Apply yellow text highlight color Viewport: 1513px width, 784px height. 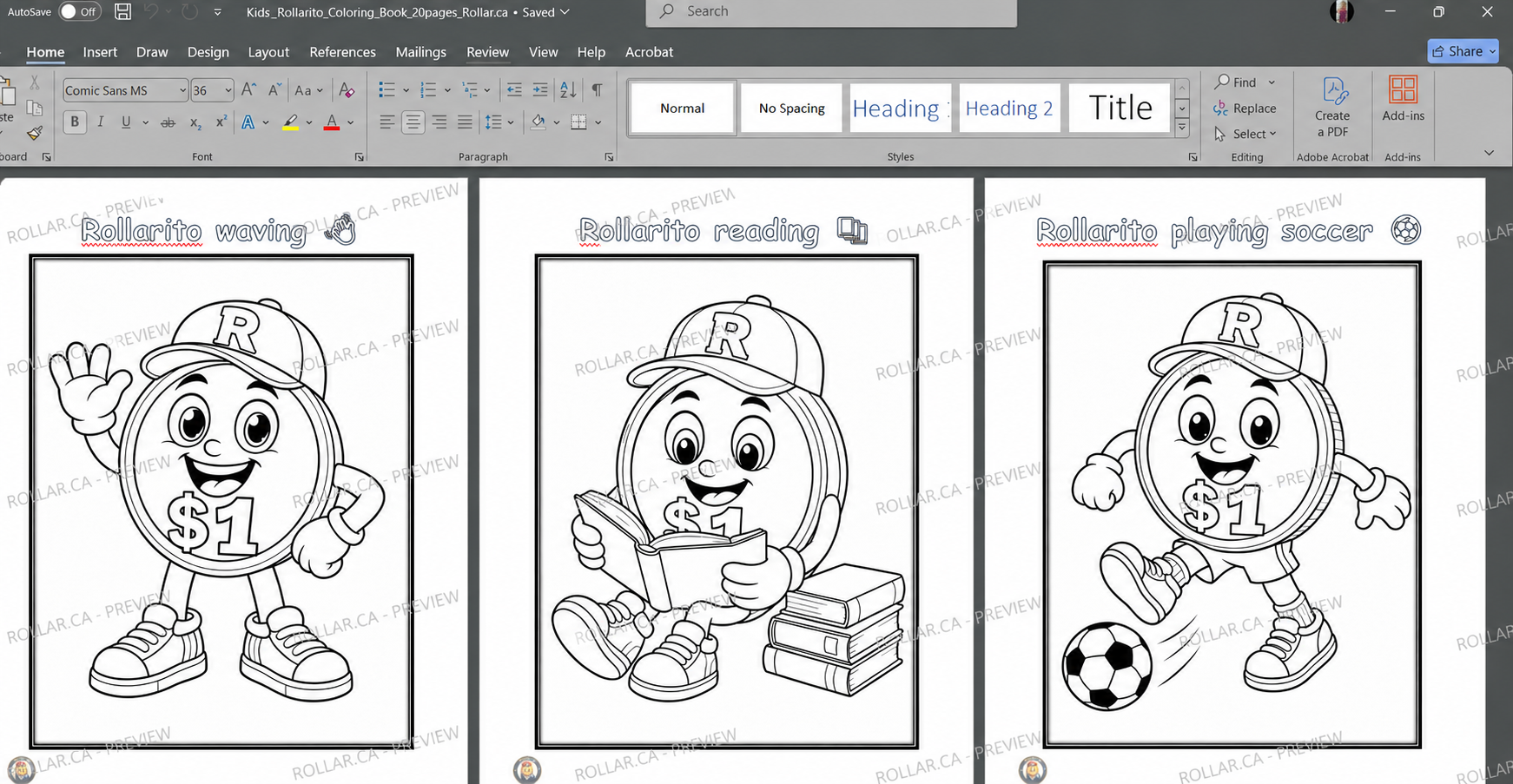pos(291,122)
